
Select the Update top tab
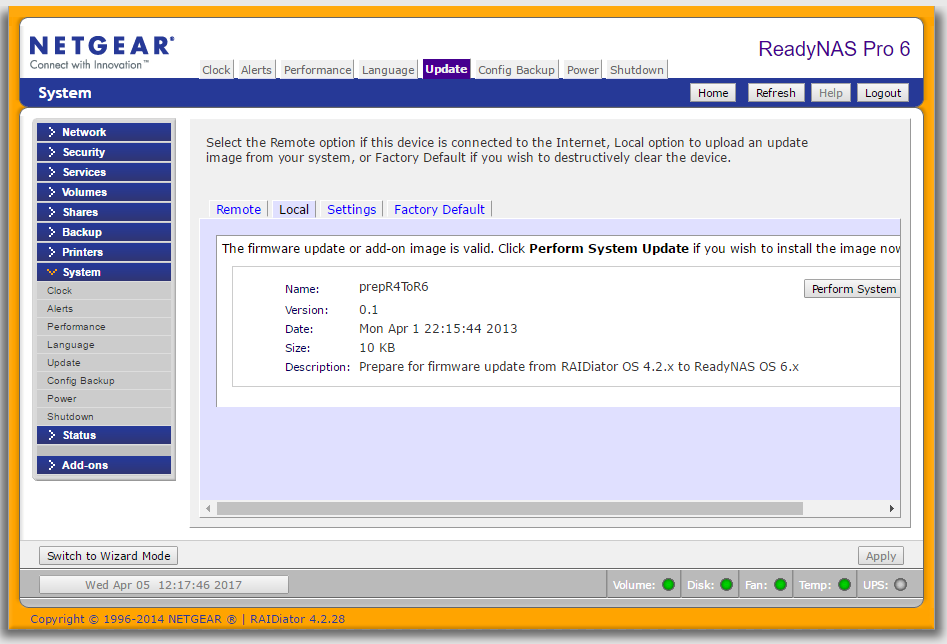[446, 69]
